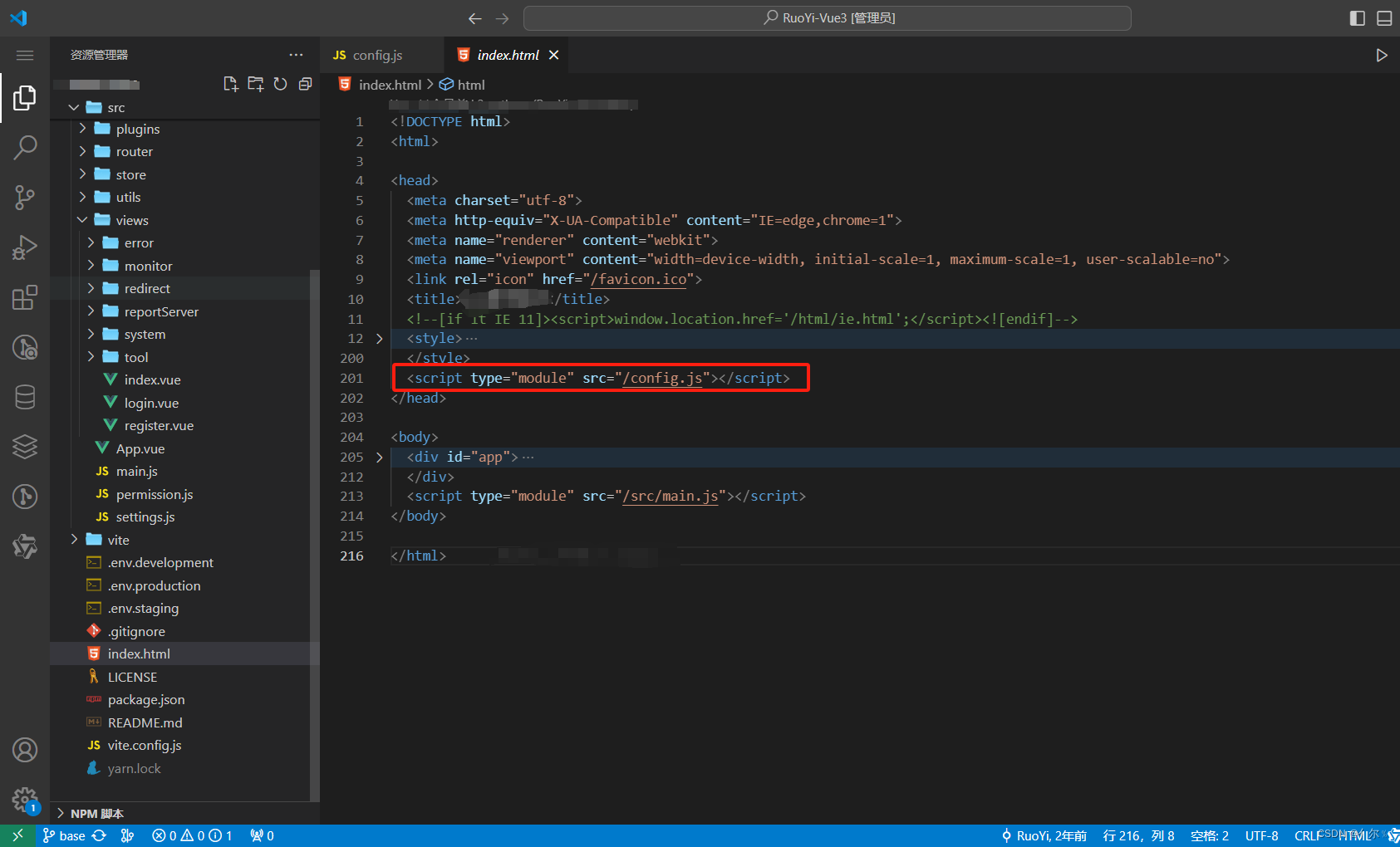
Task: Open the Search view in the activity bar
Action: coord(25,146)
